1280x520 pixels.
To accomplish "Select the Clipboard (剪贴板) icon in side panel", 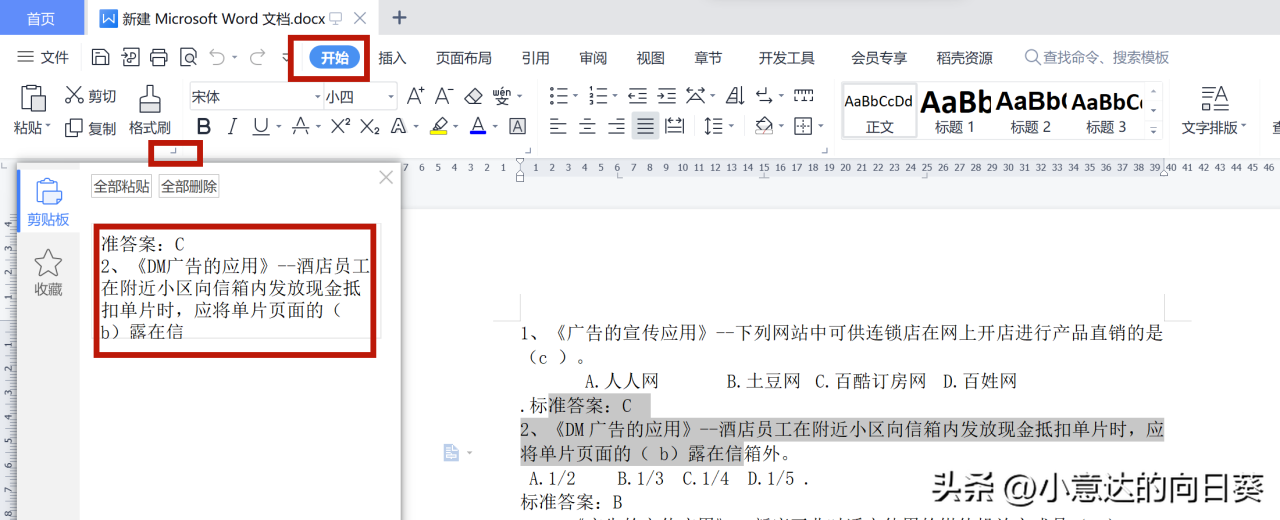I will [48, 202].
